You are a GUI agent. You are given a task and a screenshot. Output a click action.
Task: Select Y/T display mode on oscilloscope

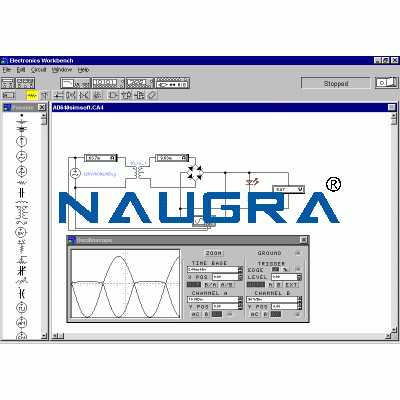click(x=194, y=285)
